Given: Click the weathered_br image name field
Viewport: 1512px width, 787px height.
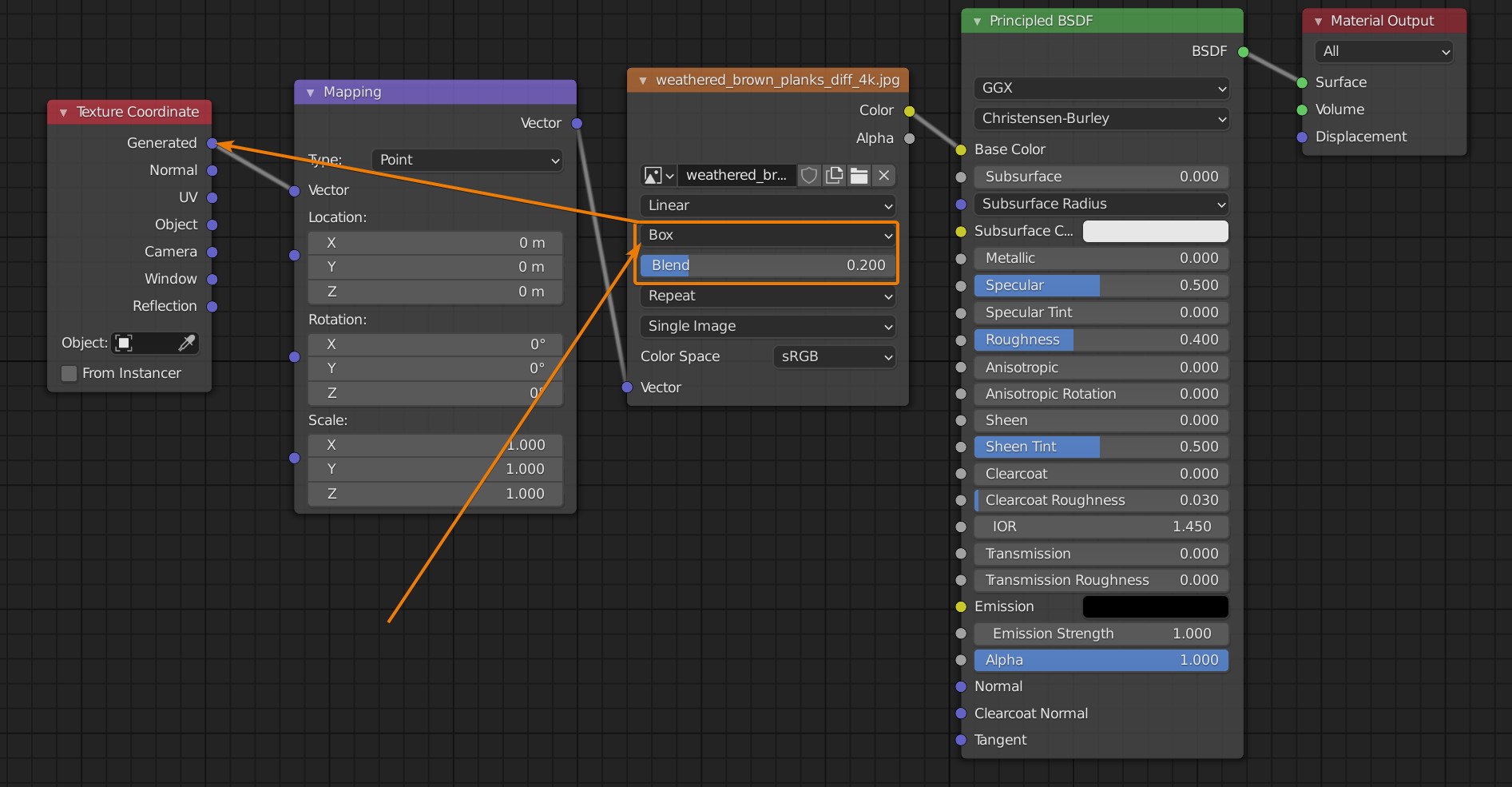Looking at the screenshot, I should point(736,176).
